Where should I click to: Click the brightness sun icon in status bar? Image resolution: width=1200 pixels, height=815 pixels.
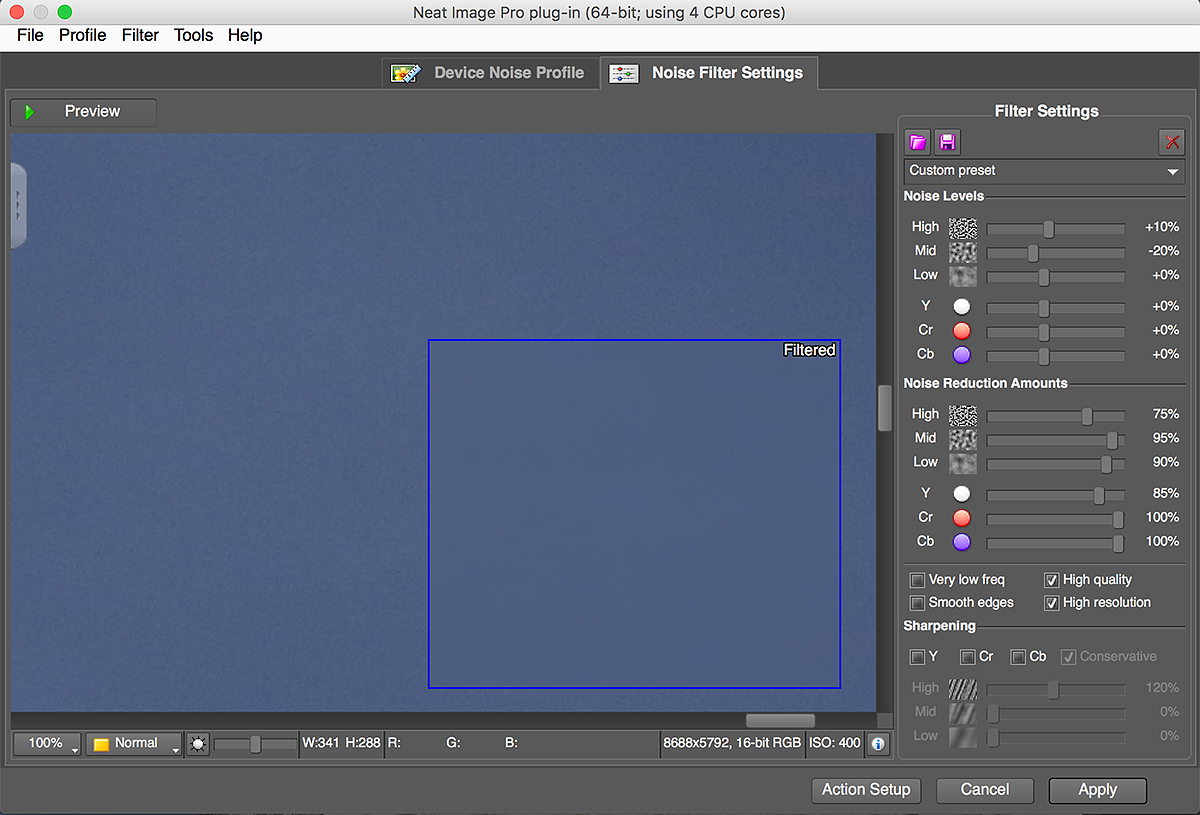[198, 744]
